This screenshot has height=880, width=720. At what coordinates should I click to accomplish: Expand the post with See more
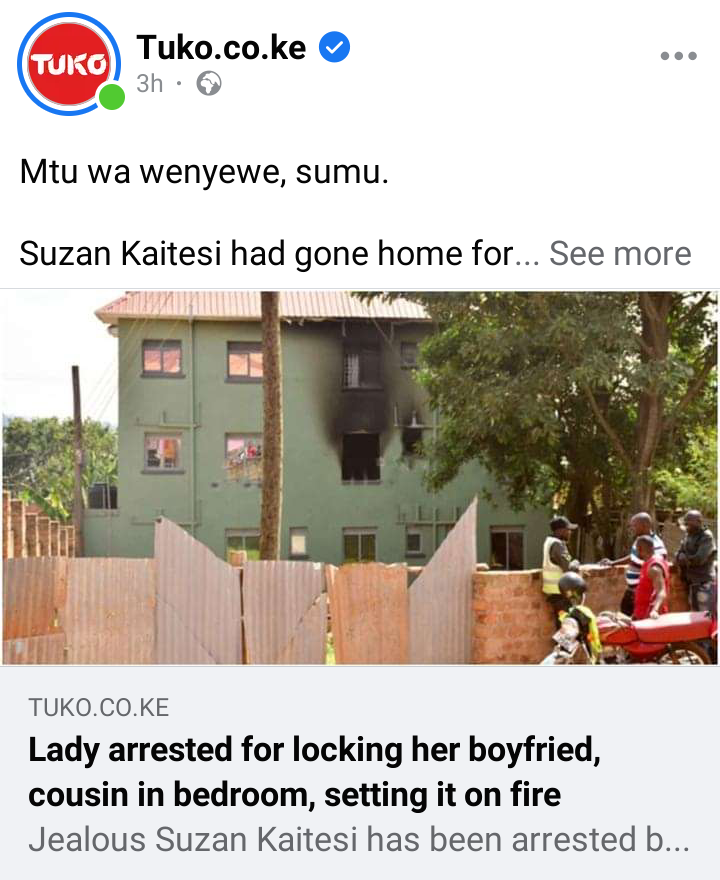click(x=620, y=253)
